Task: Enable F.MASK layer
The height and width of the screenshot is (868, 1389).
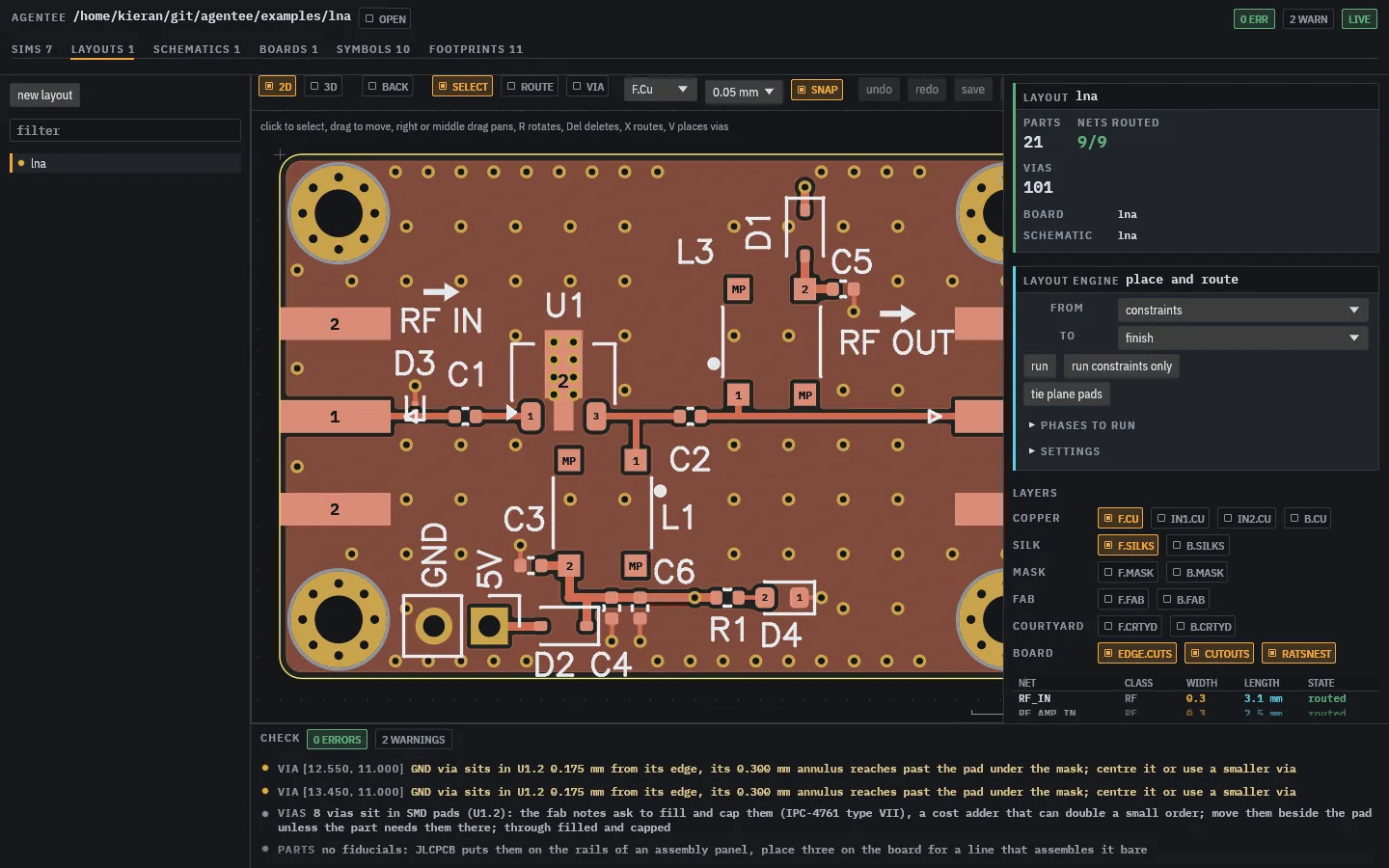Action: coord(1129,573)
